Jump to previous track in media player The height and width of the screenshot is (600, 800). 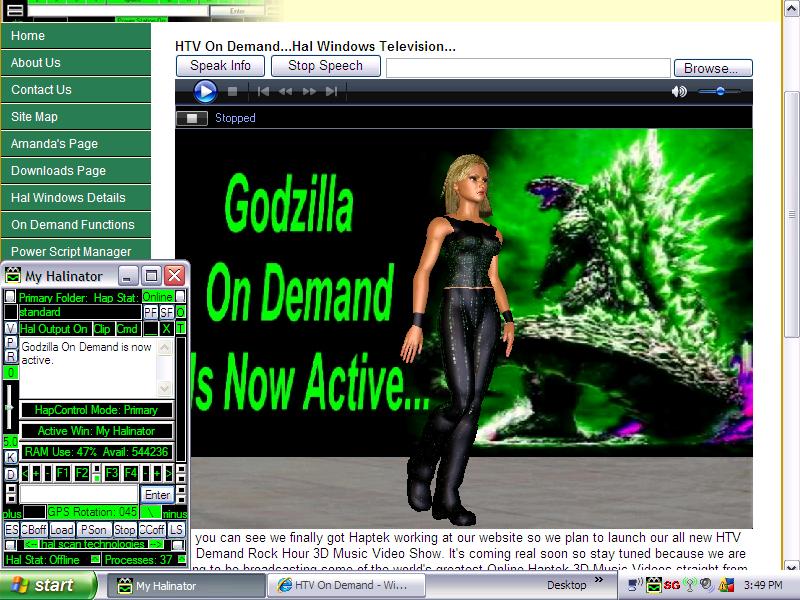coord(263,91)
